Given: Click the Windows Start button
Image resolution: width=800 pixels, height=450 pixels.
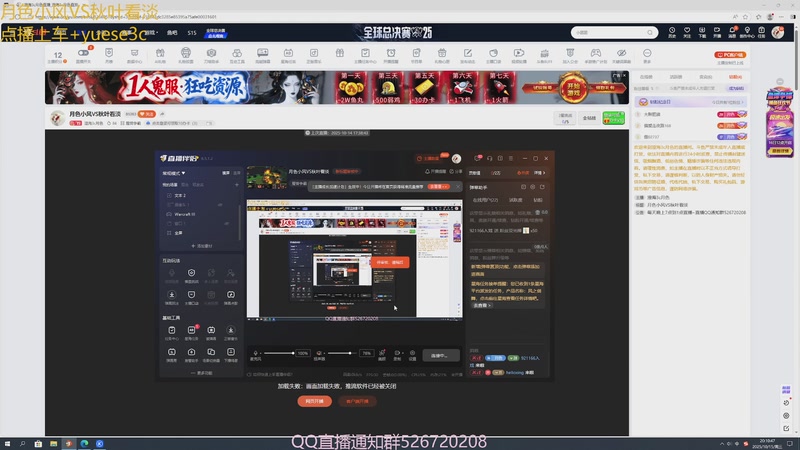Looking at the screenshot, I should 7,444.
